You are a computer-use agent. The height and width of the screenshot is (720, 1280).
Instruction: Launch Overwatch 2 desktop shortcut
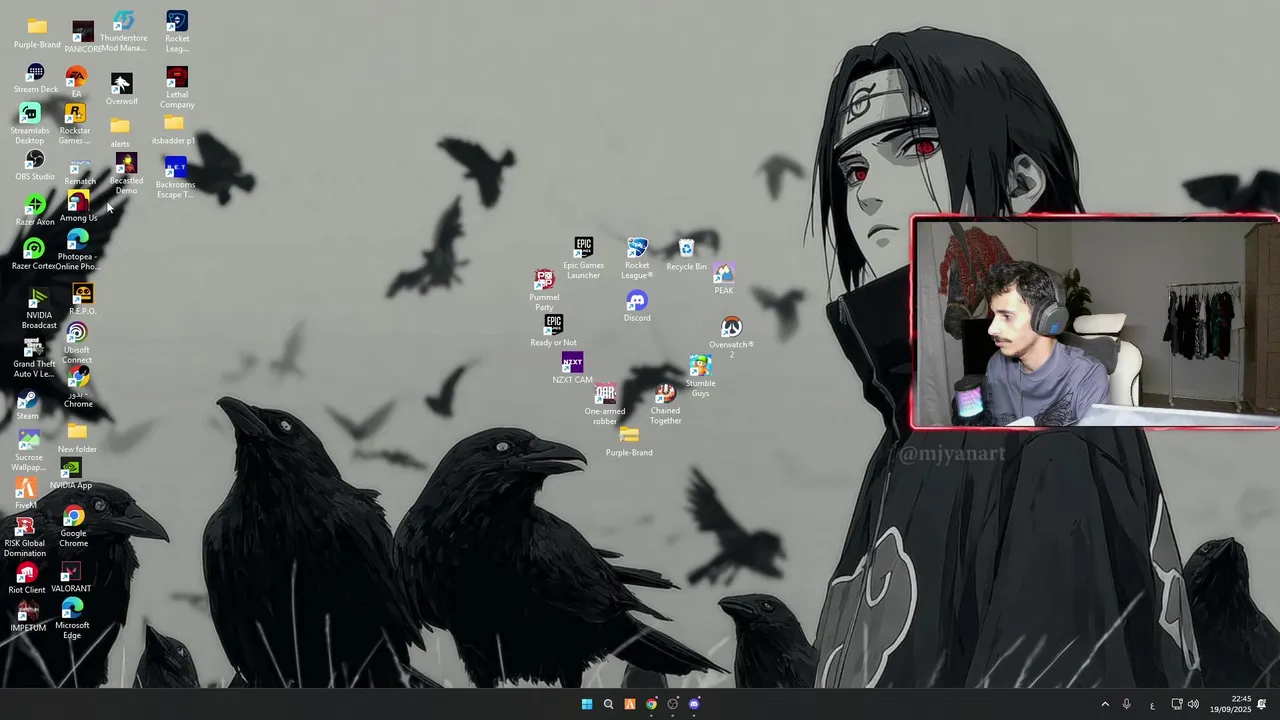coord(731,338)
